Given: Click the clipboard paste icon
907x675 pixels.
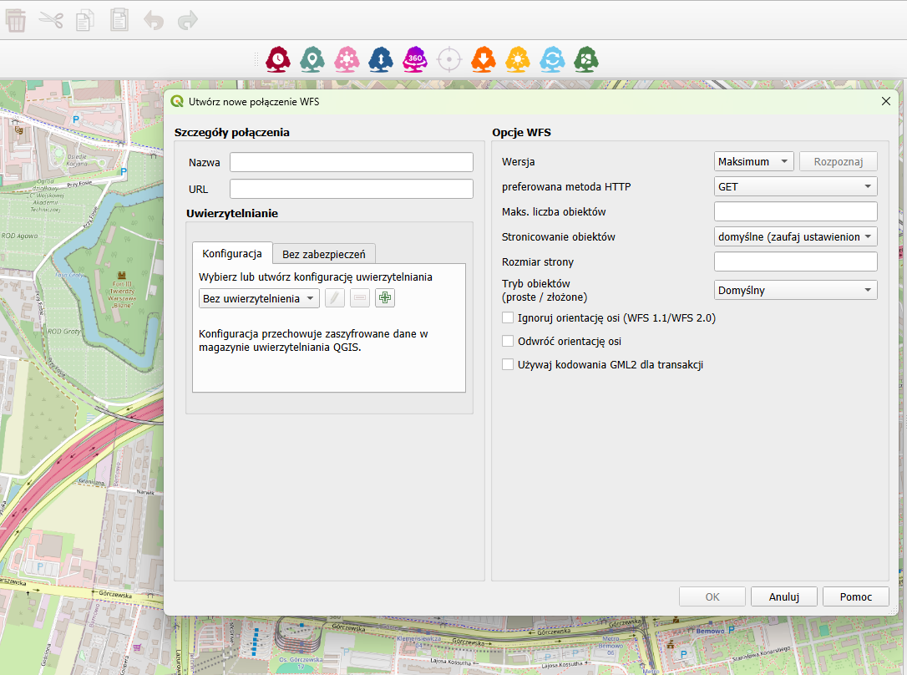Looking at the screenshot, I should click(x=119, y=20).
